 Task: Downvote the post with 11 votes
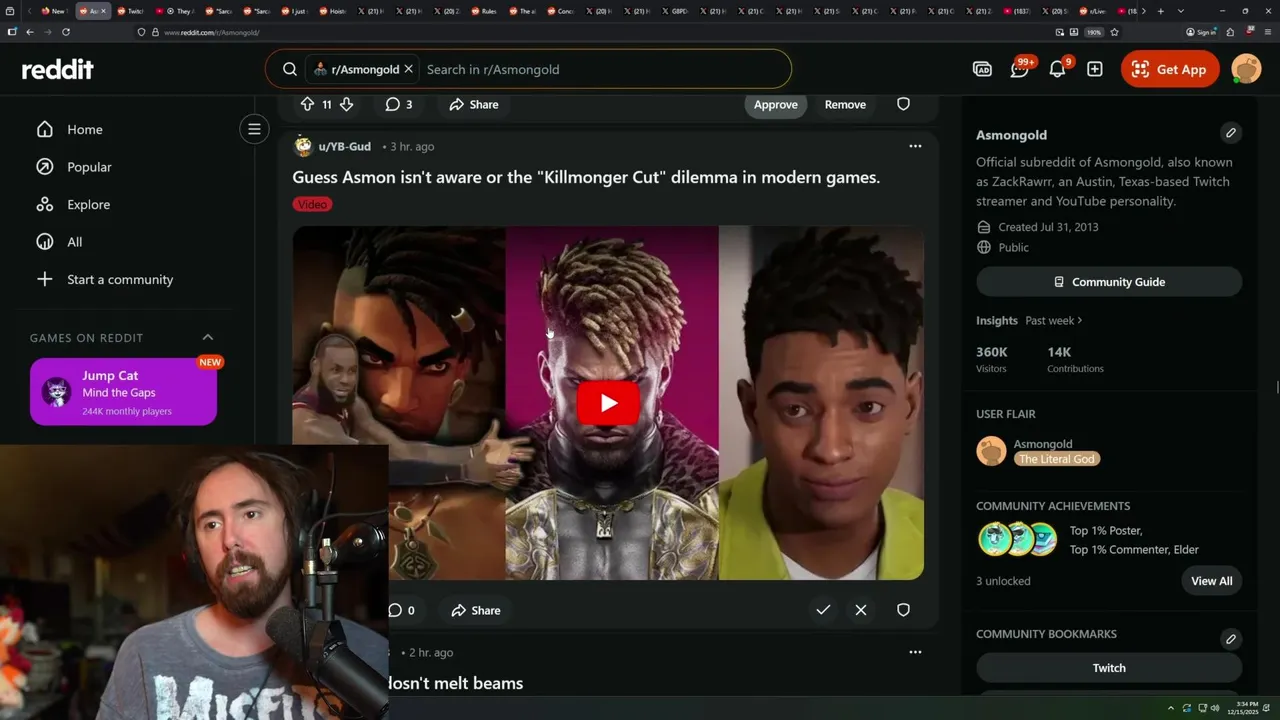[346, 104]
